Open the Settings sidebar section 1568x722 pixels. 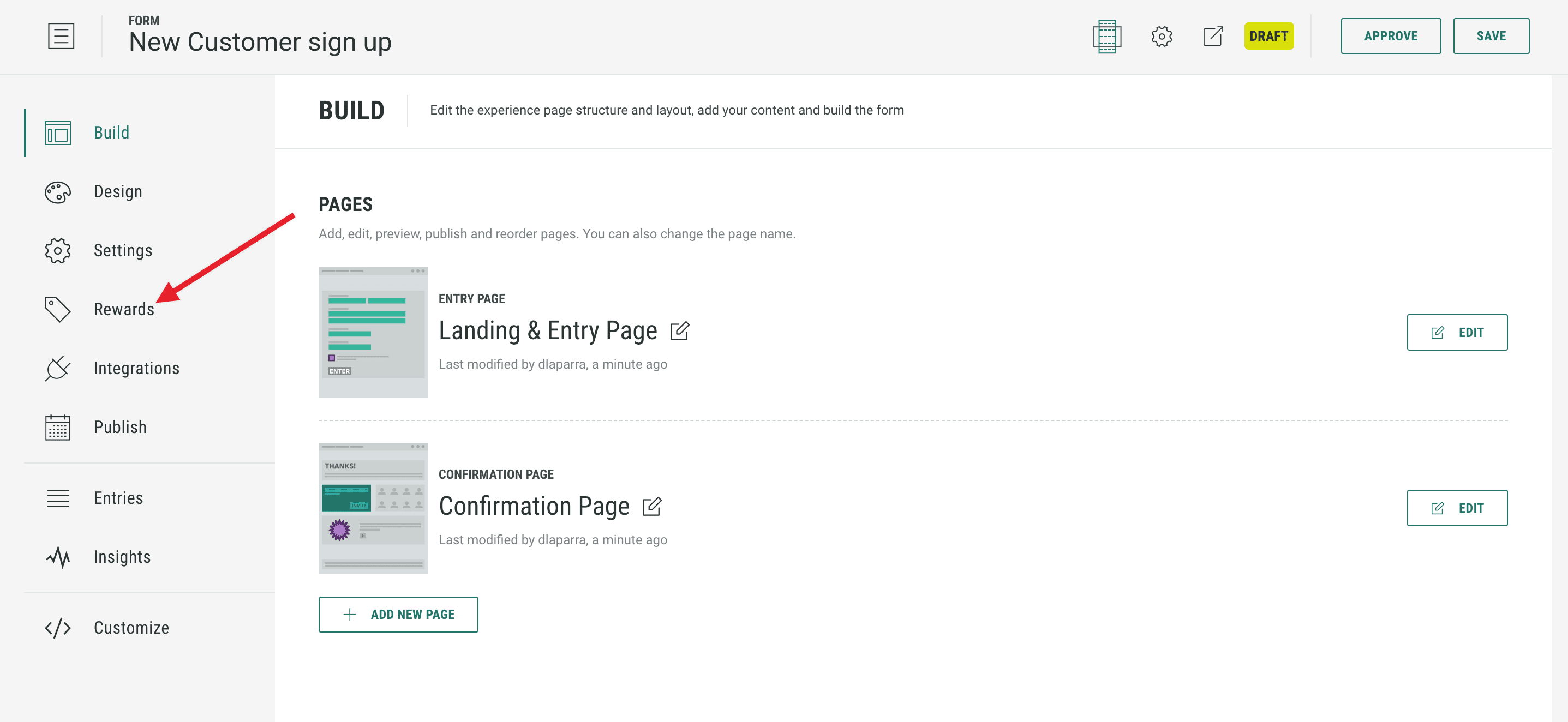click(x=122, y=251)
